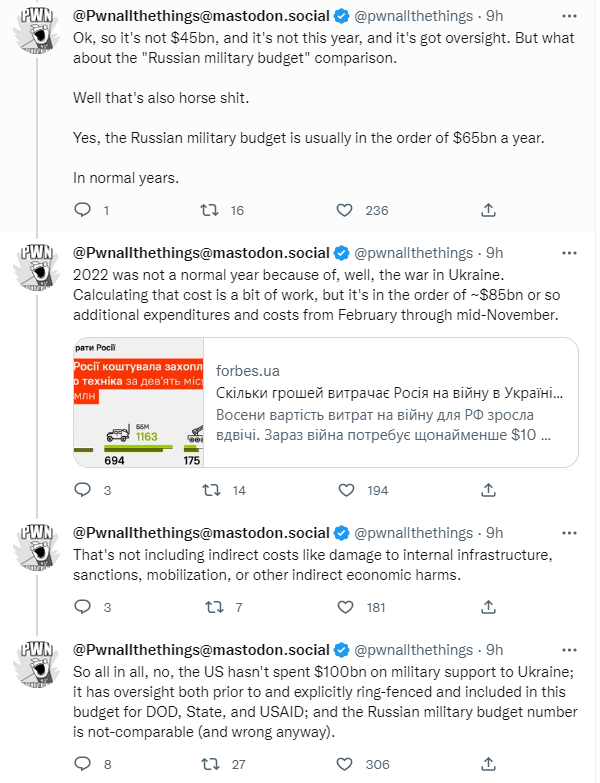The image size is (600, 783).
Task: Retweet the final tweet with 27 retweets
Action: click(x=210, y=764)
